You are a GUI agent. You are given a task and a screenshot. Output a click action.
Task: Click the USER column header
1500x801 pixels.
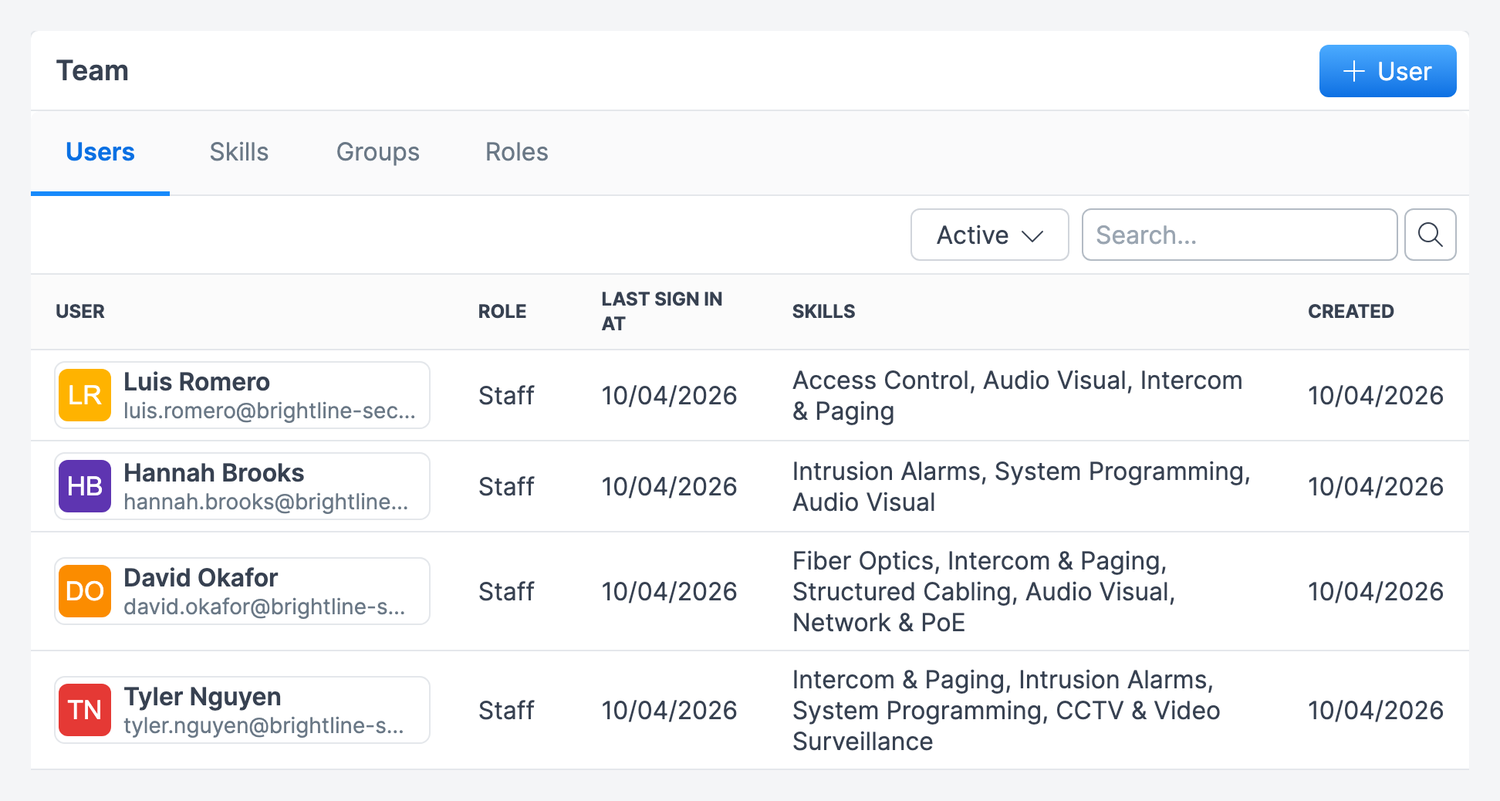[x=80, y=311]
